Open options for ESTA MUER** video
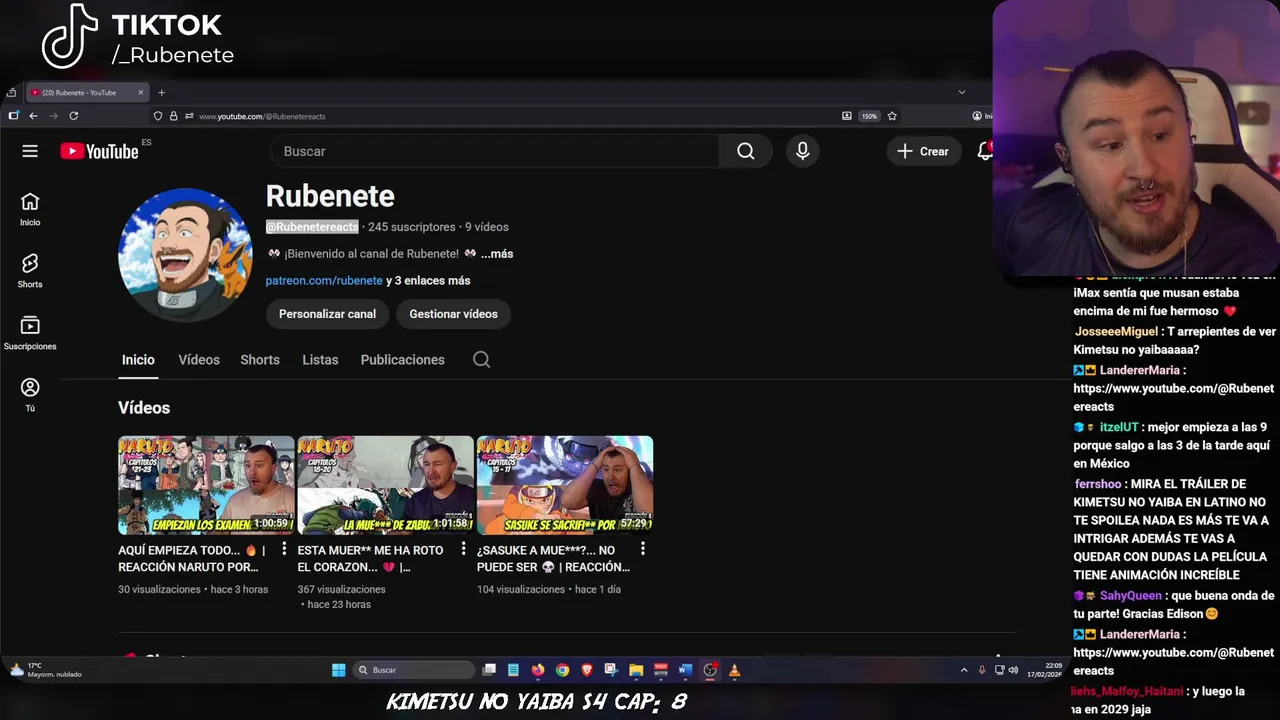Viewport: 1280px width, 720px height. tap(463, 549)
